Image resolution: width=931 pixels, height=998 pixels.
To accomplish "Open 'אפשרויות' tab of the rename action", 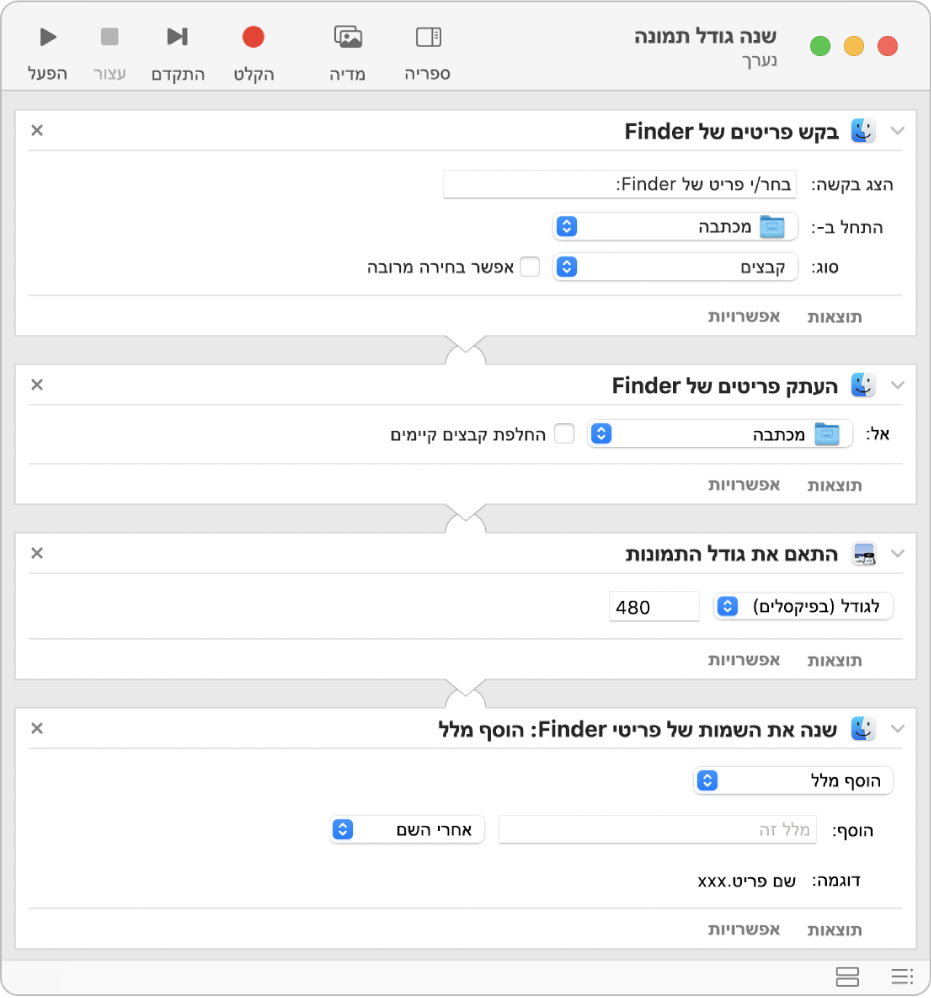I will point(744,929).
